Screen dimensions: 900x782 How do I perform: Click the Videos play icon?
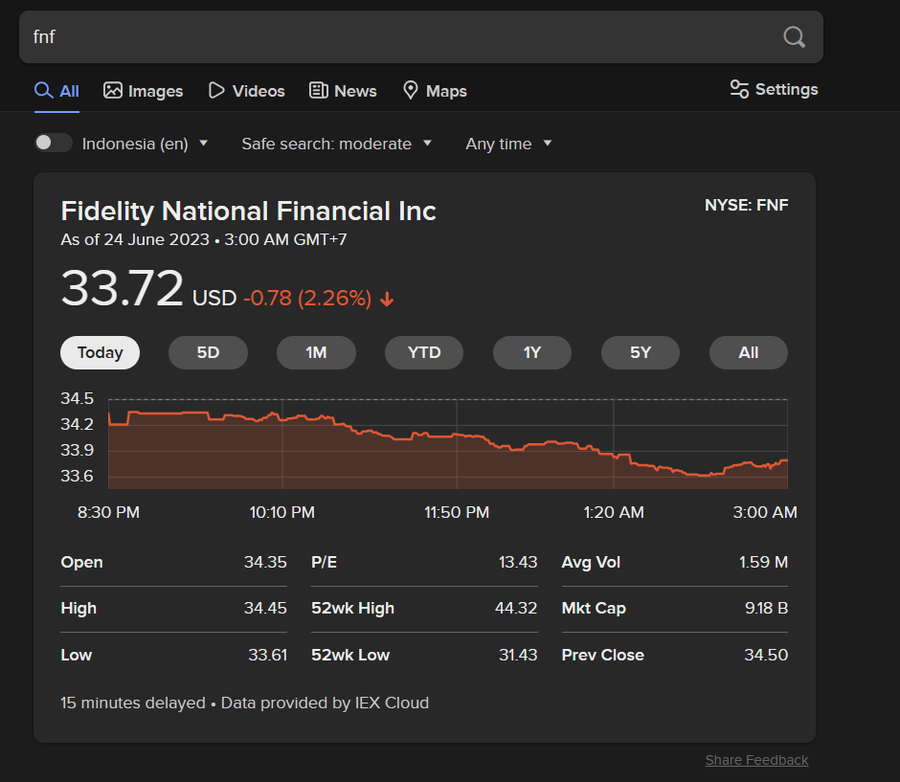pos(216,91)
